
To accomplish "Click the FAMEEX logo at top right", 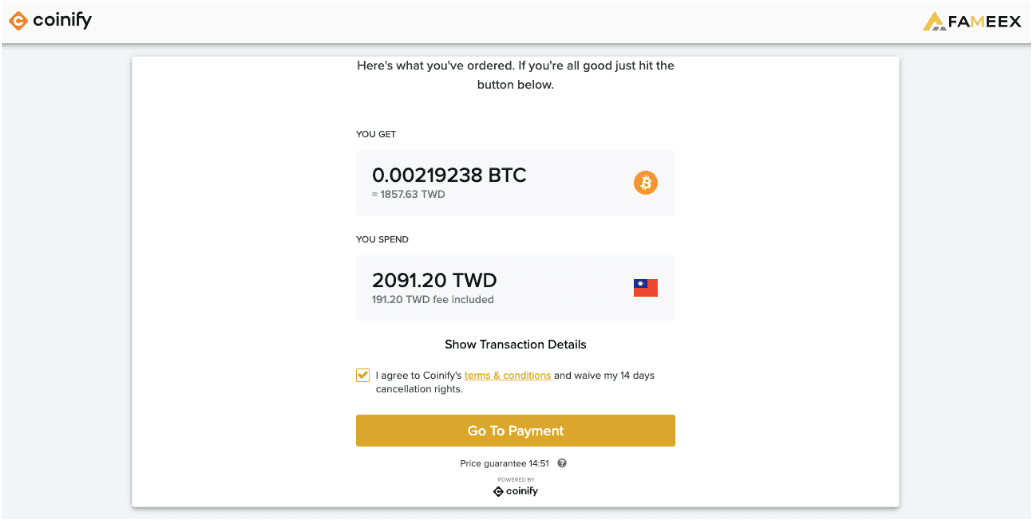I will tap(972, 22).
